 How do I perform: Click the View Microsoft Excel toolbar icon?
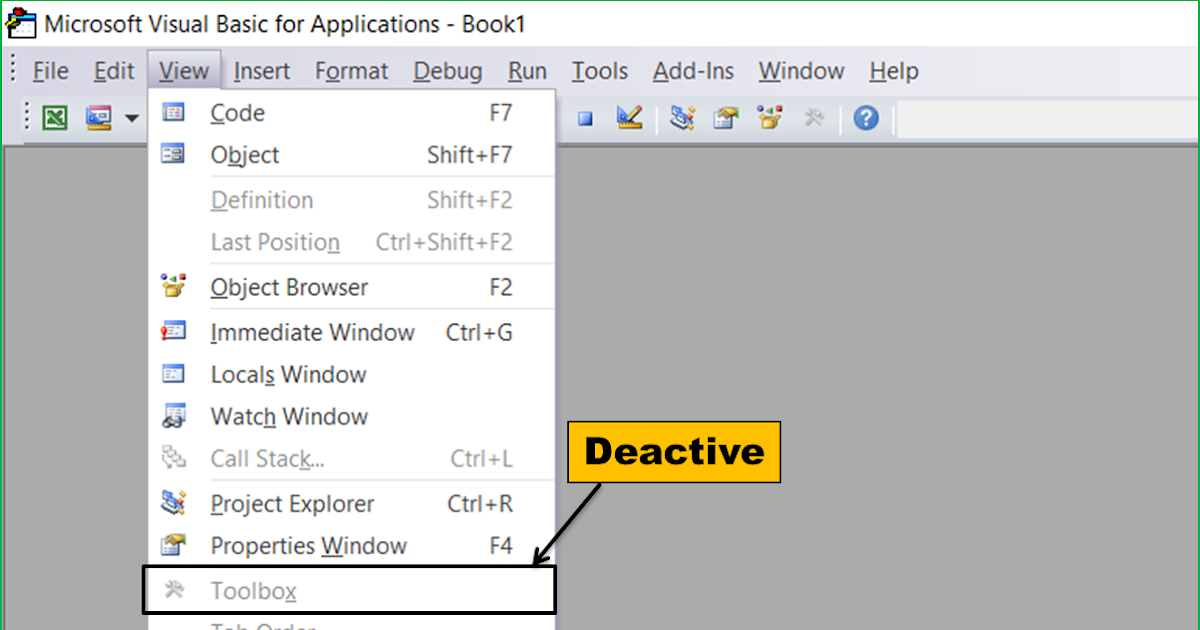pos(55,118)
